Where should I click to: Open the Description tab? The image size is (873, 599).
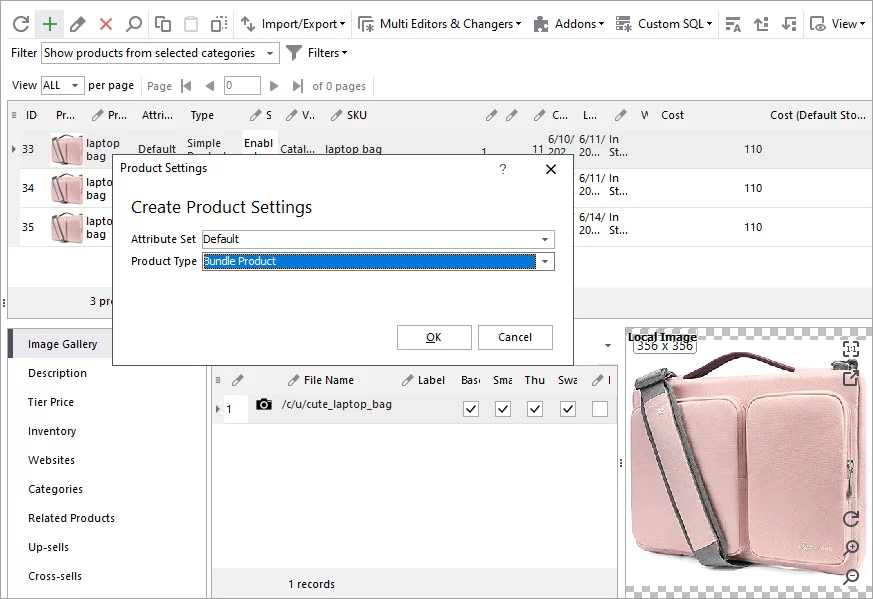click(57, 373)
